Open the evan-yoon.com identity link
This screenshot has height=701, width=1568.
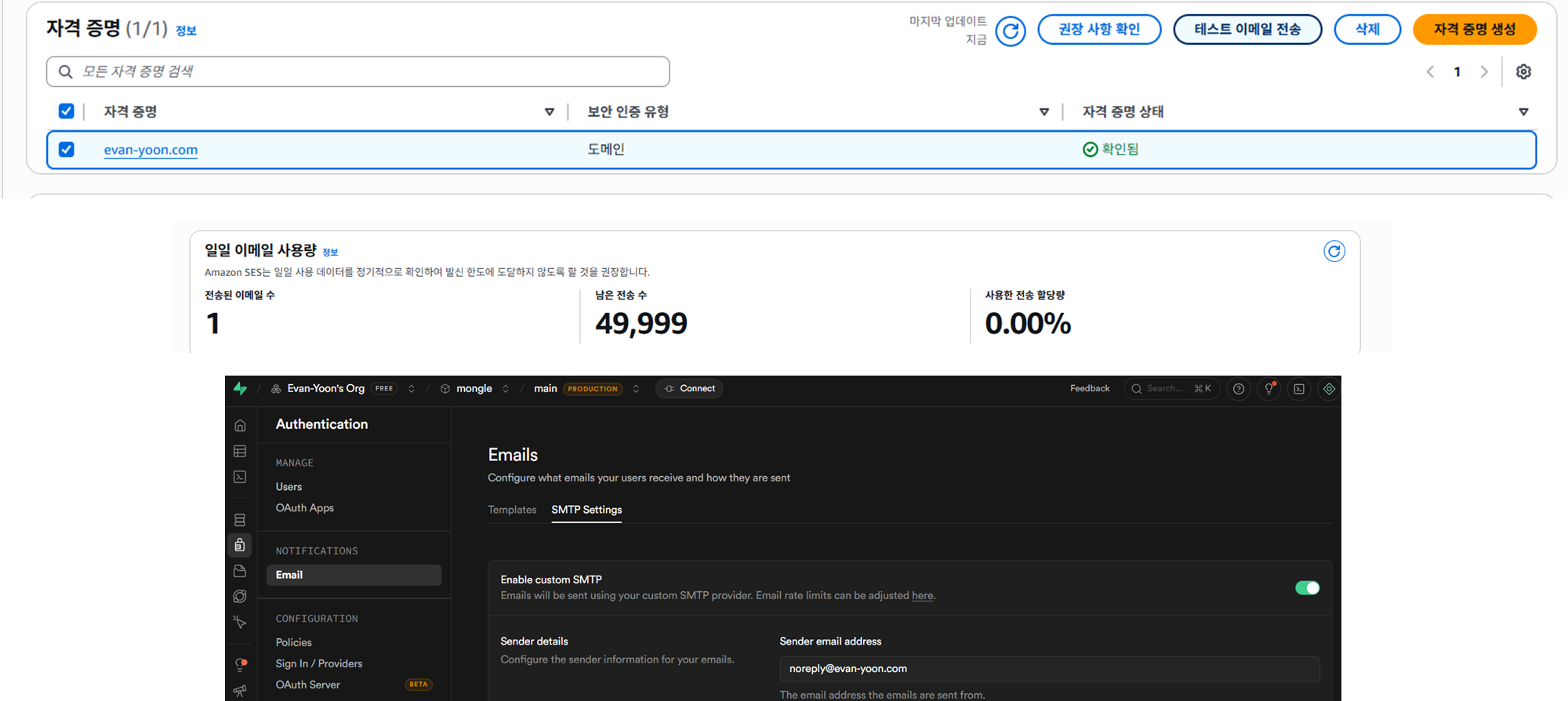(151, 150)
